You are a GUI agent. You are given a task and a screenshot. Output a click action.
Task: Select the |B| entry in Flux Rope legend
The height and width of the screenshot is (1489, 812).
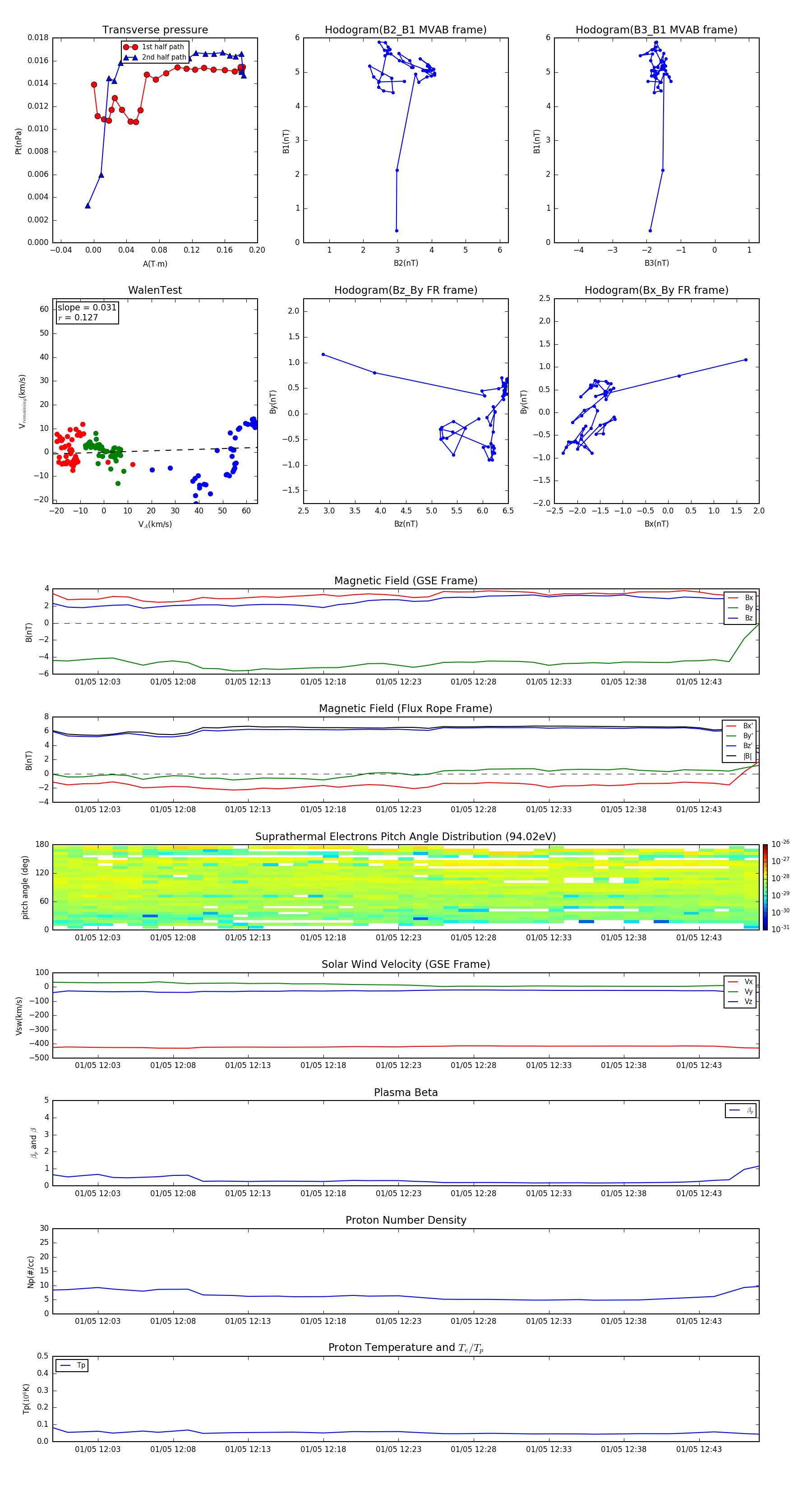click(x=740, y=756)
